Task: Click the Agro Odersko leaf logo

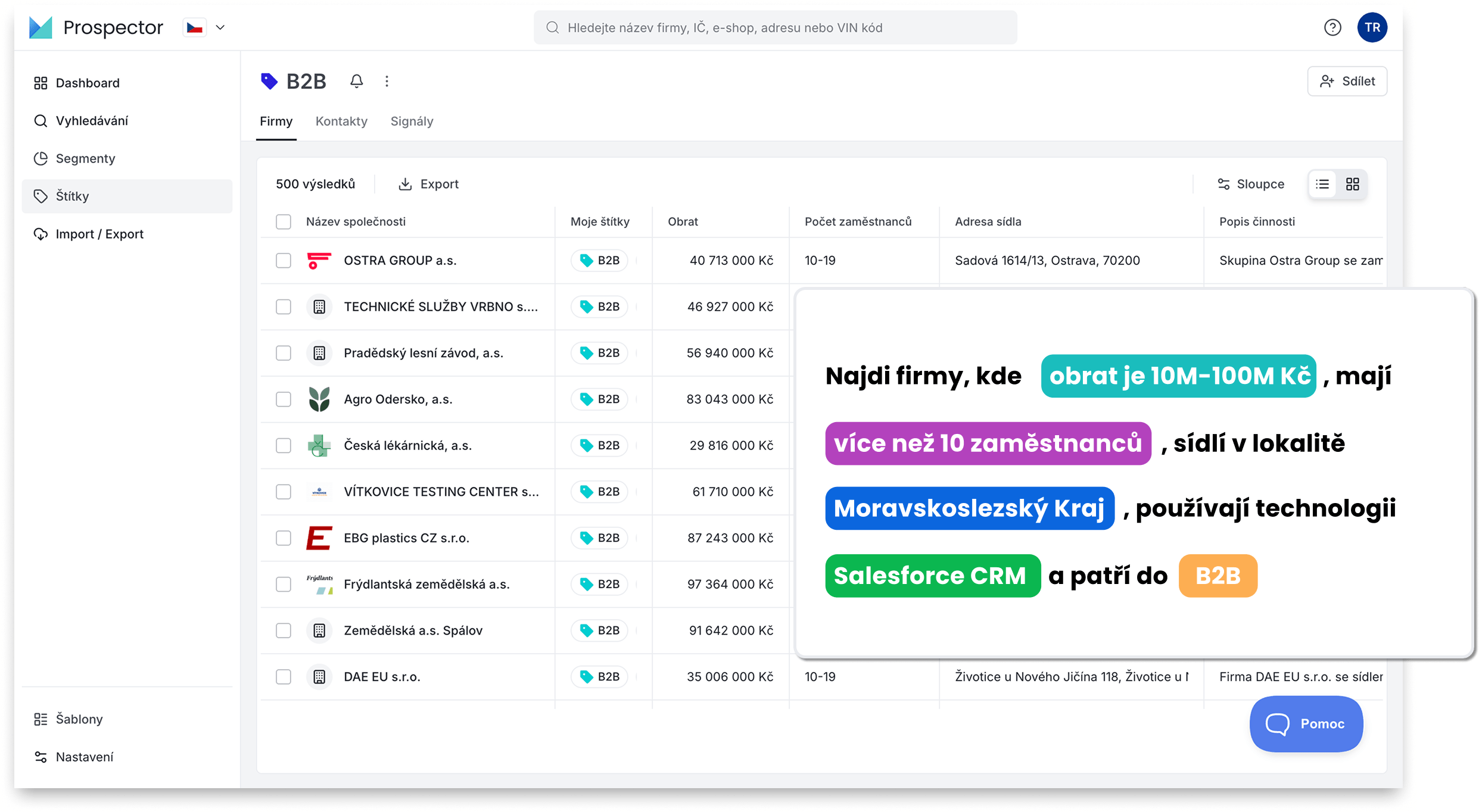Action: 319,399
